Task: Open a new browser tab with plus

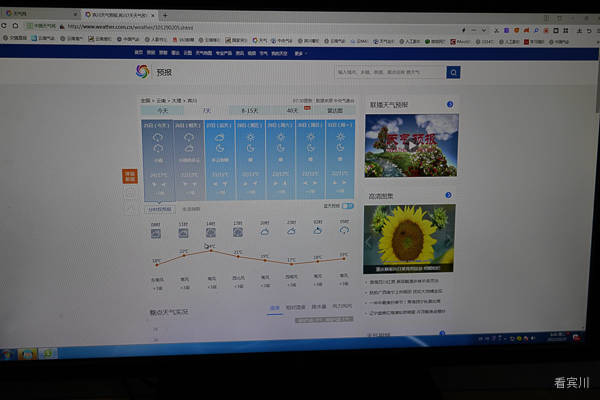Action: [165, 16]
